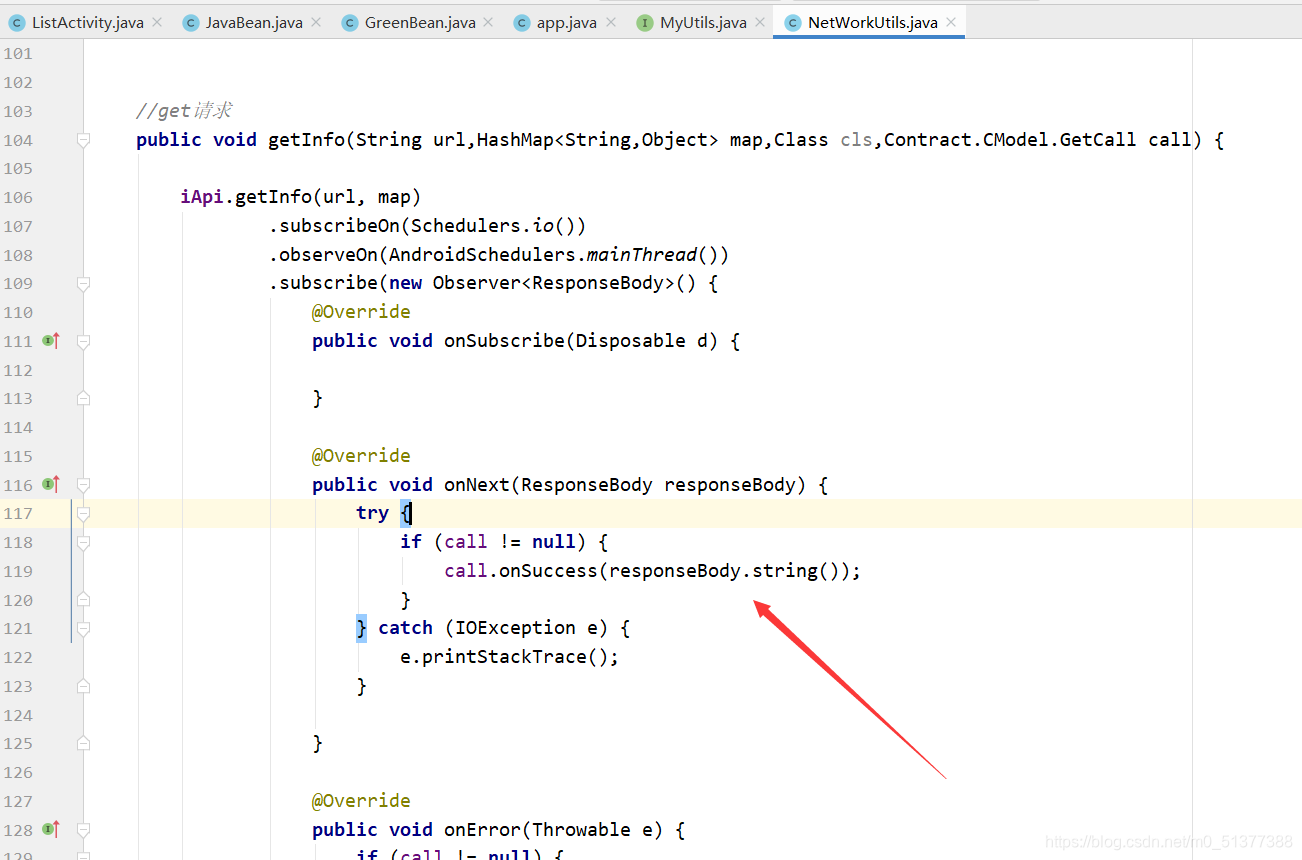Click 'mainThread' on line 108
The width and height of the screenshot is (1302, 860).
[642, 255]
